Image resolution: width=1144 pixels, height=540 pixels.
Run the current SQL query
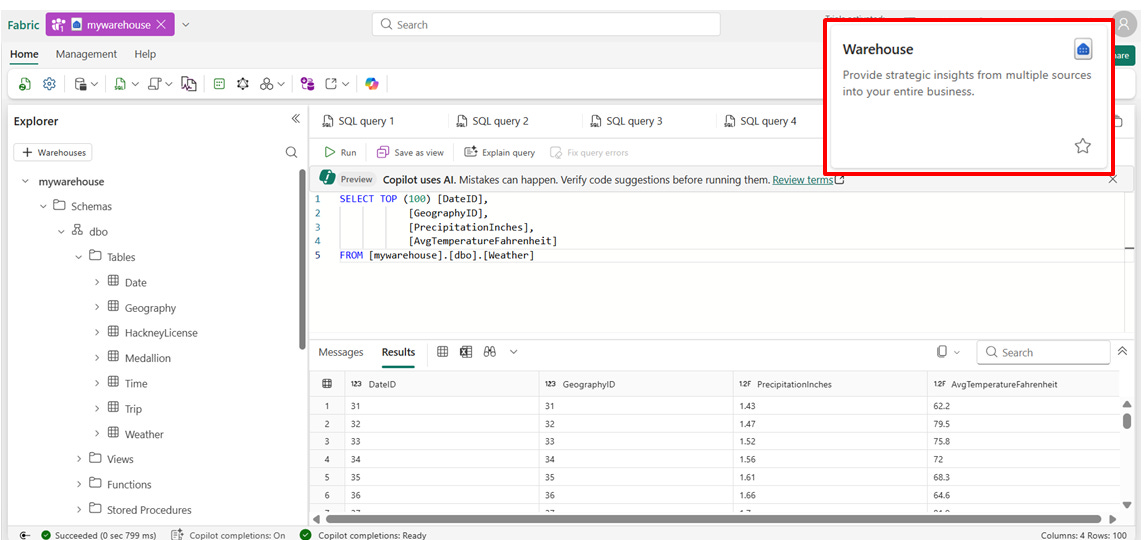click(x=340, y=153)
